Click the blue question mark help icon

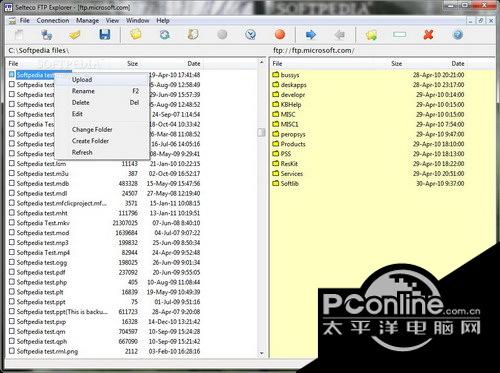tap(458, 34)
